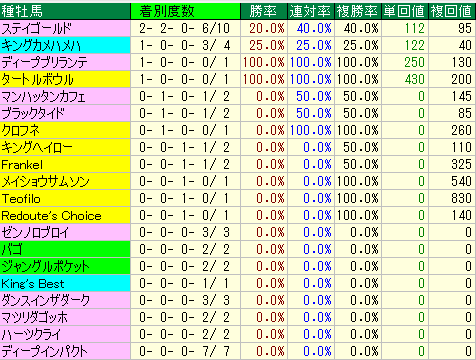Select the ダンスインザダーク sire name
This screenshot has width=476, height=360.
(x=46, y=300)
